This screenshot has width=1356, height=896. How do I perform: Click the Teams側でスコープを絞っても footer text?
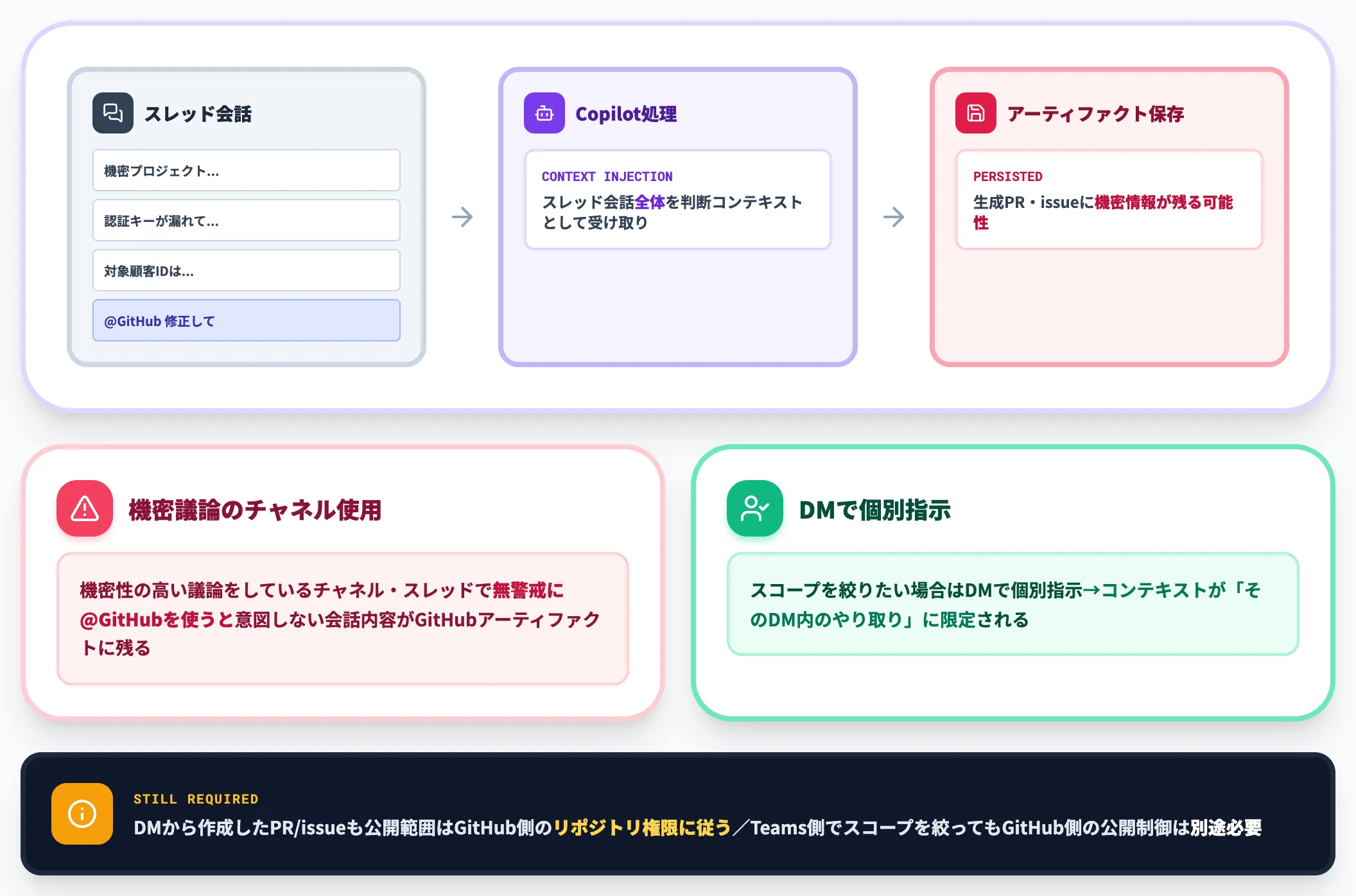point(1006,828)
